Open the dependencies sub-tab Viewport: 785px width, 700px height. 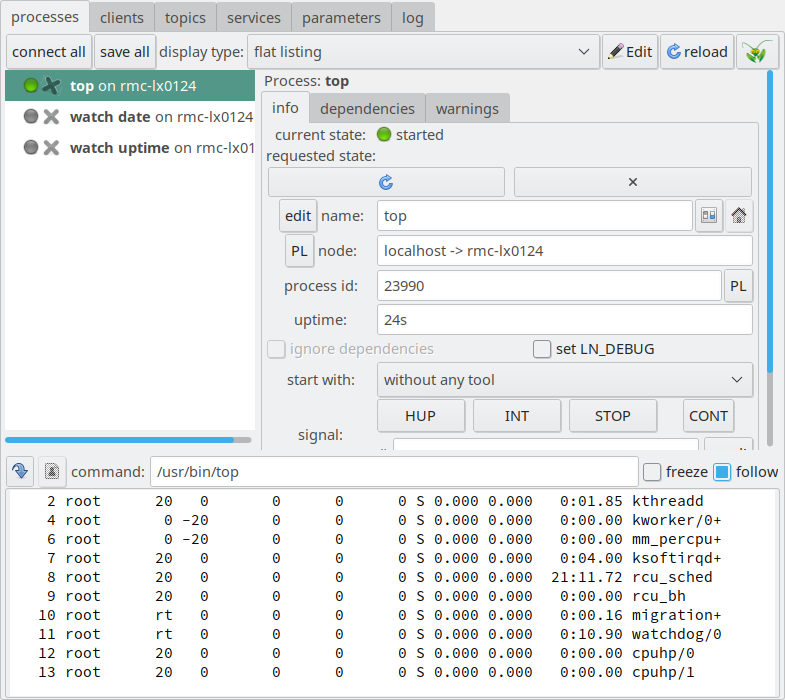pyautogui.click(x=367, y=109)
